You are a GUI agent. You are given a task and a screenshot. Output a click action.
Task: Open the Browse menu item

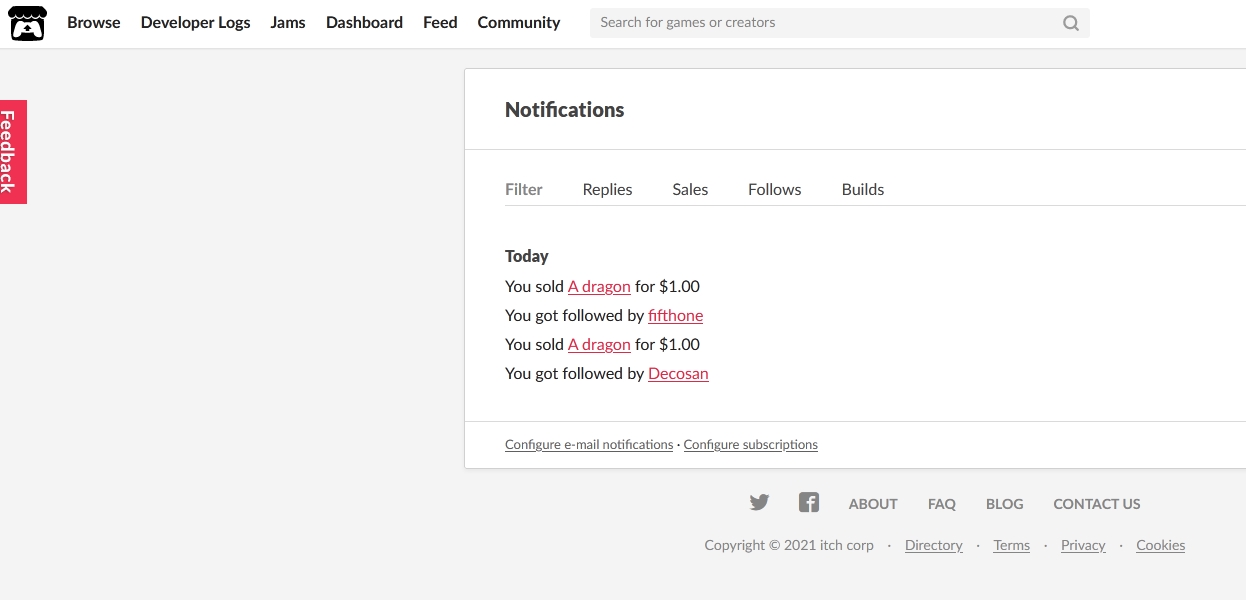[x=94, y=22]
